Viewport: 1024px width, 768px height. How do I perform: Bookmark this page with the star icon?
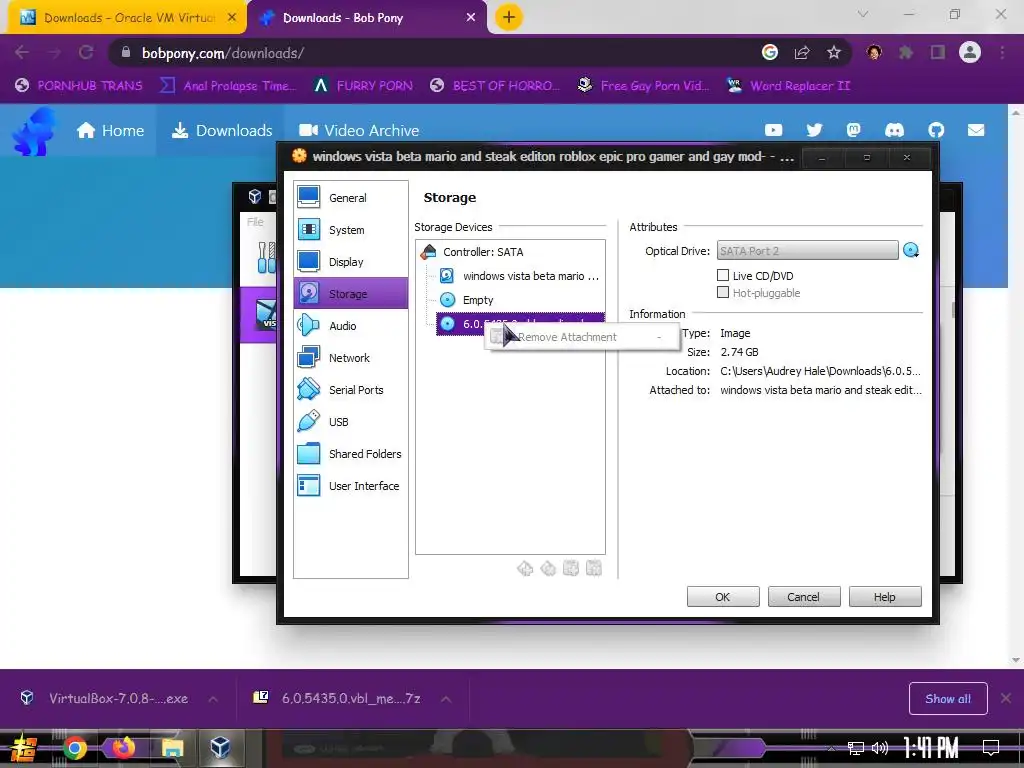click(833, 53)
